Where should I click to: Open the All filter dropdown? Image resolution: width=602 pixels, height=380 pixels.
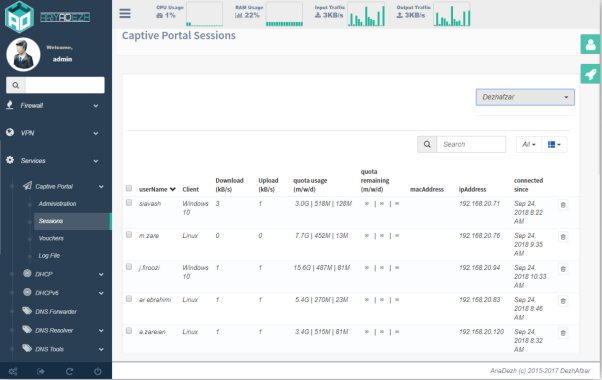coord(529,144)
